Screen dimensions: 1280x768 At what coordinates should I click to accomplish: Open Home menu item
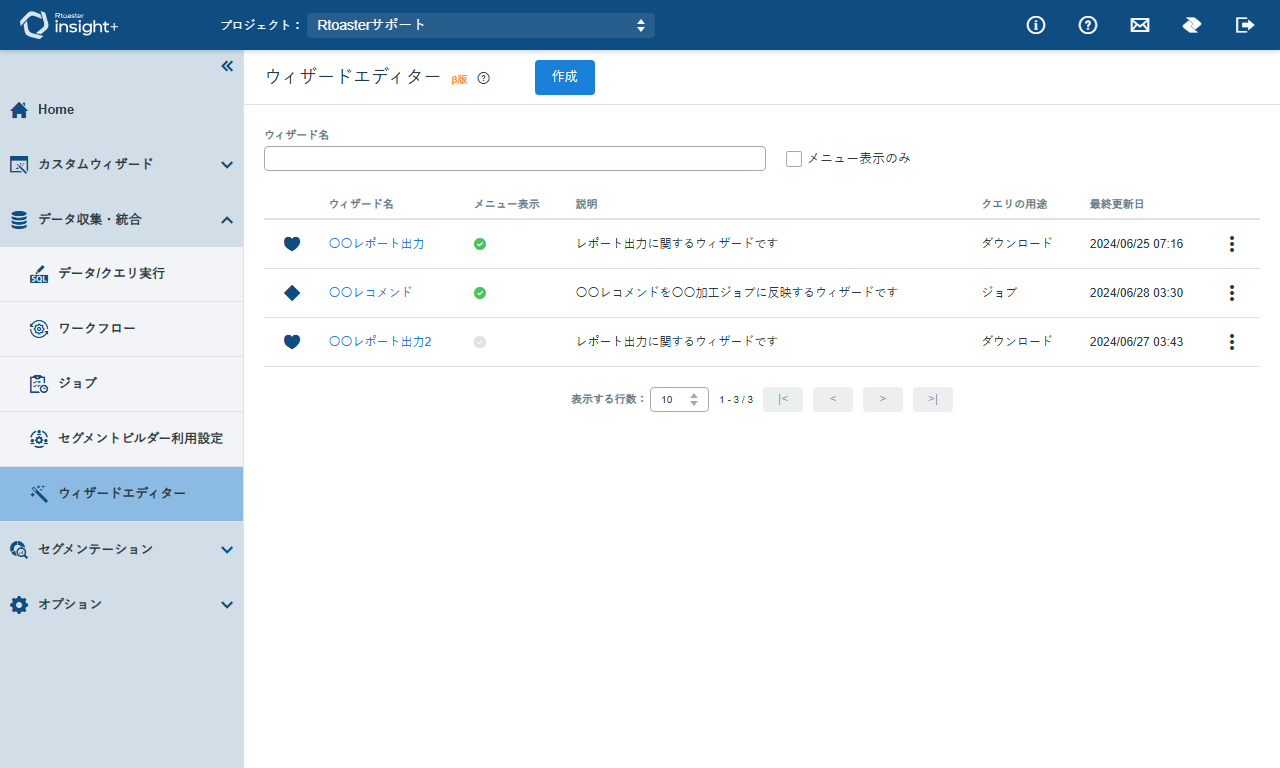121,110
